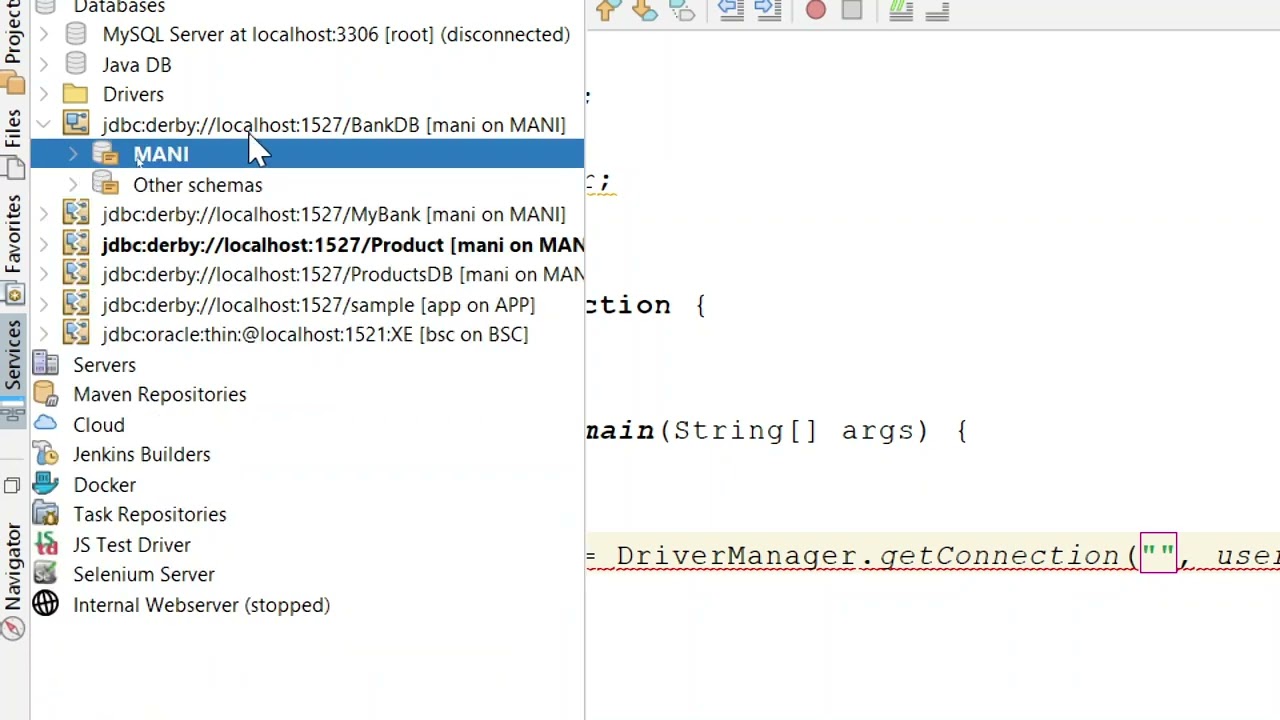Click 'main(String[] args)' in the editor

click(756, 431)
